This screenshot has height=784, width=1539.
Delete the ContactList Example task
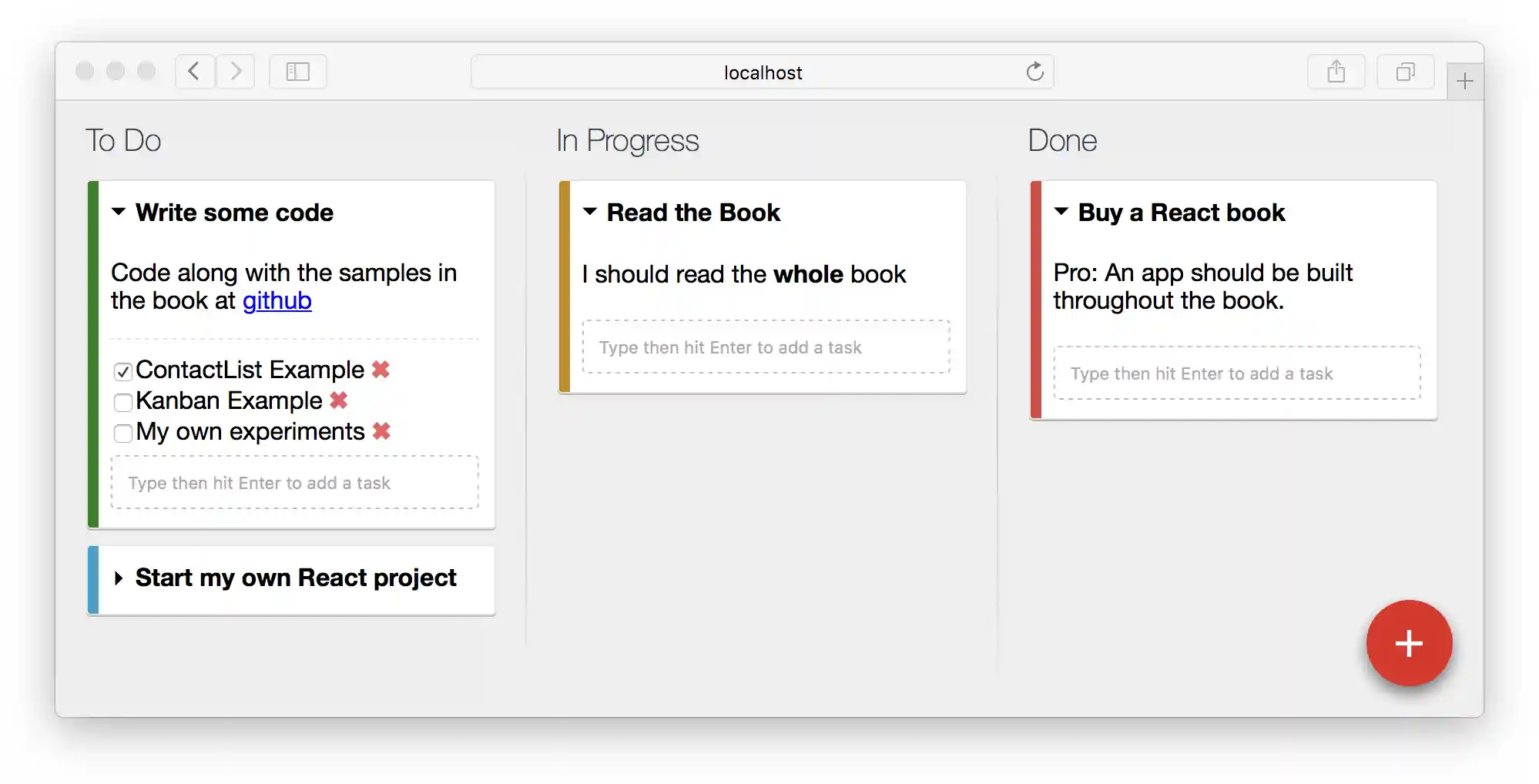381,370
